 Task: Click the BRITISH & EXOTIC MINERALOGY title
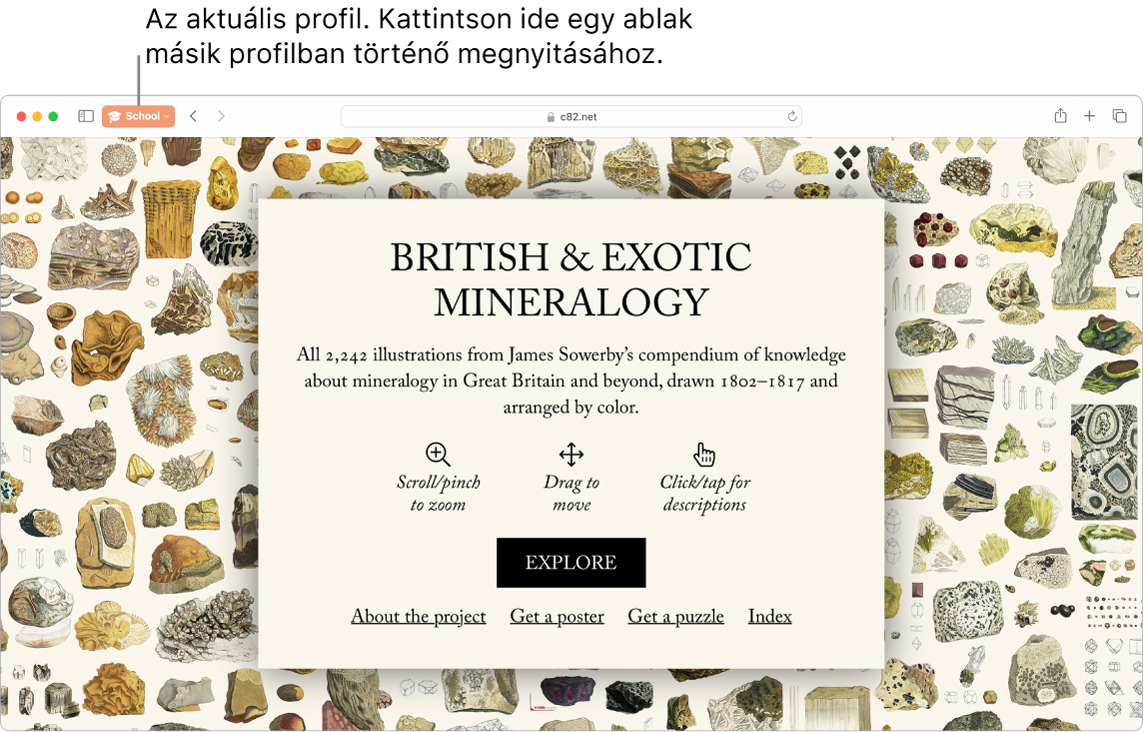(x=571, y=278)
